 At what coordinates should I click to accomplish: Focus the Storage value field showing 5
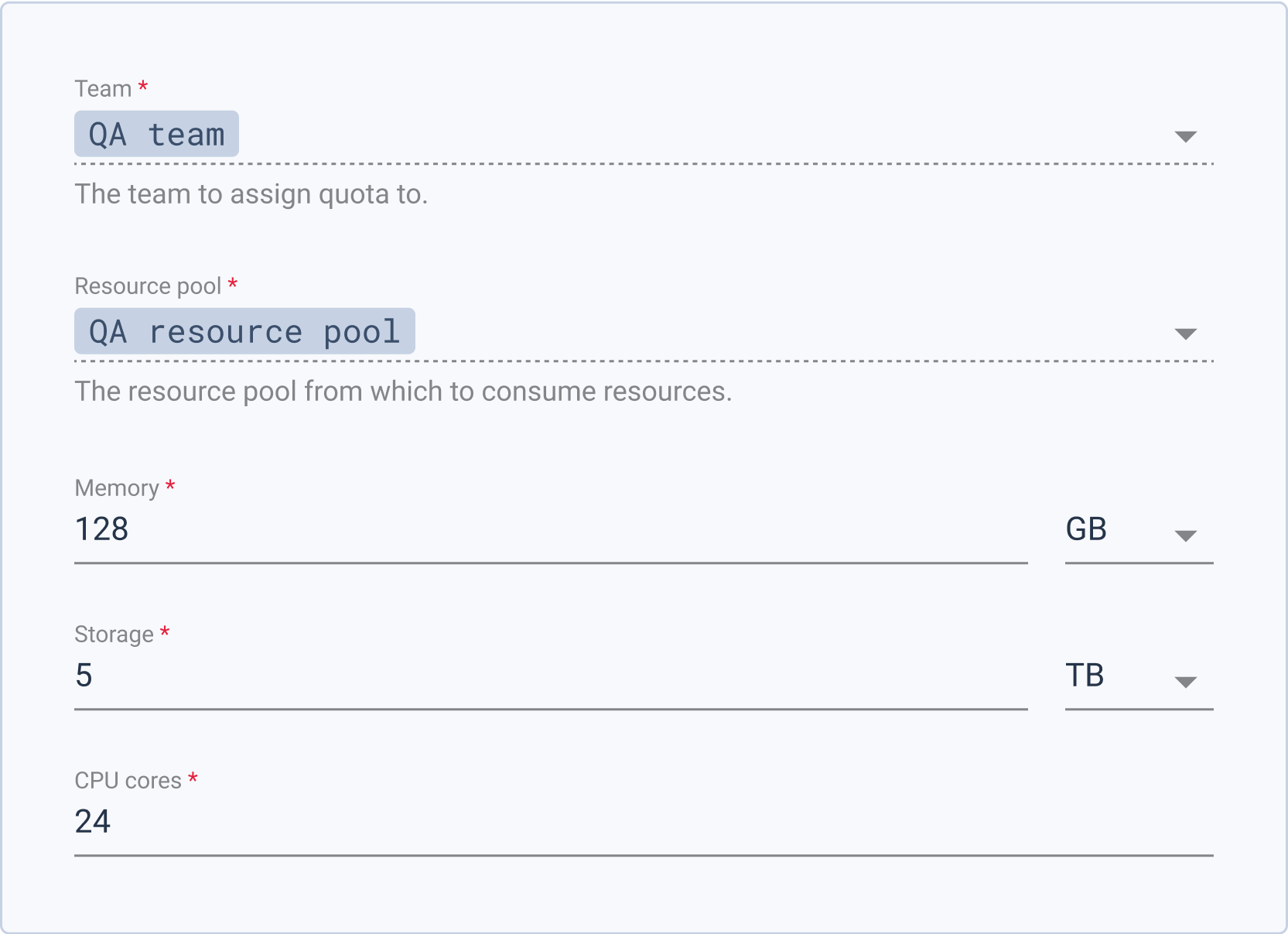pos(549,676)
